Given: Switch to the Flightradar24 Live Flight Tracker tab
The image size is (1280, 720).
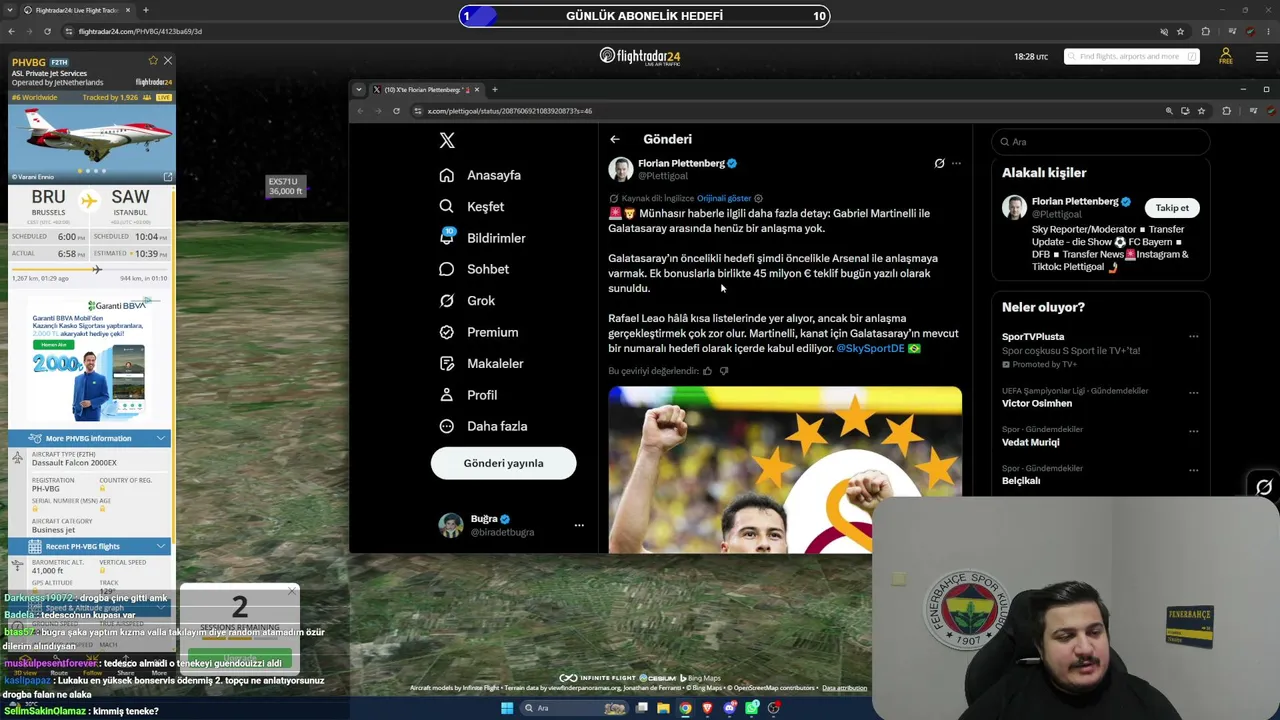Looking at the screenshot, I should 77,10.
